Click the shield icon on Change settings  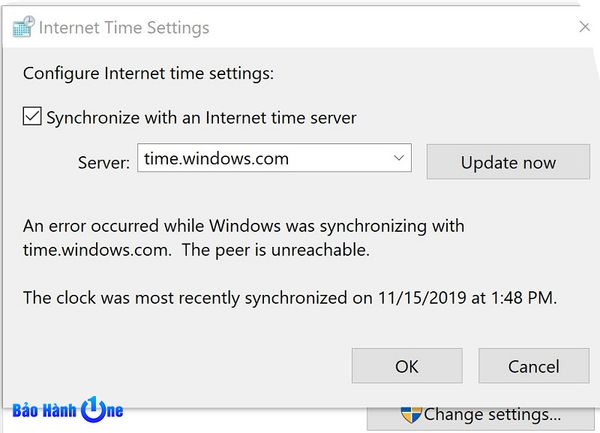(x=410, y=414)
